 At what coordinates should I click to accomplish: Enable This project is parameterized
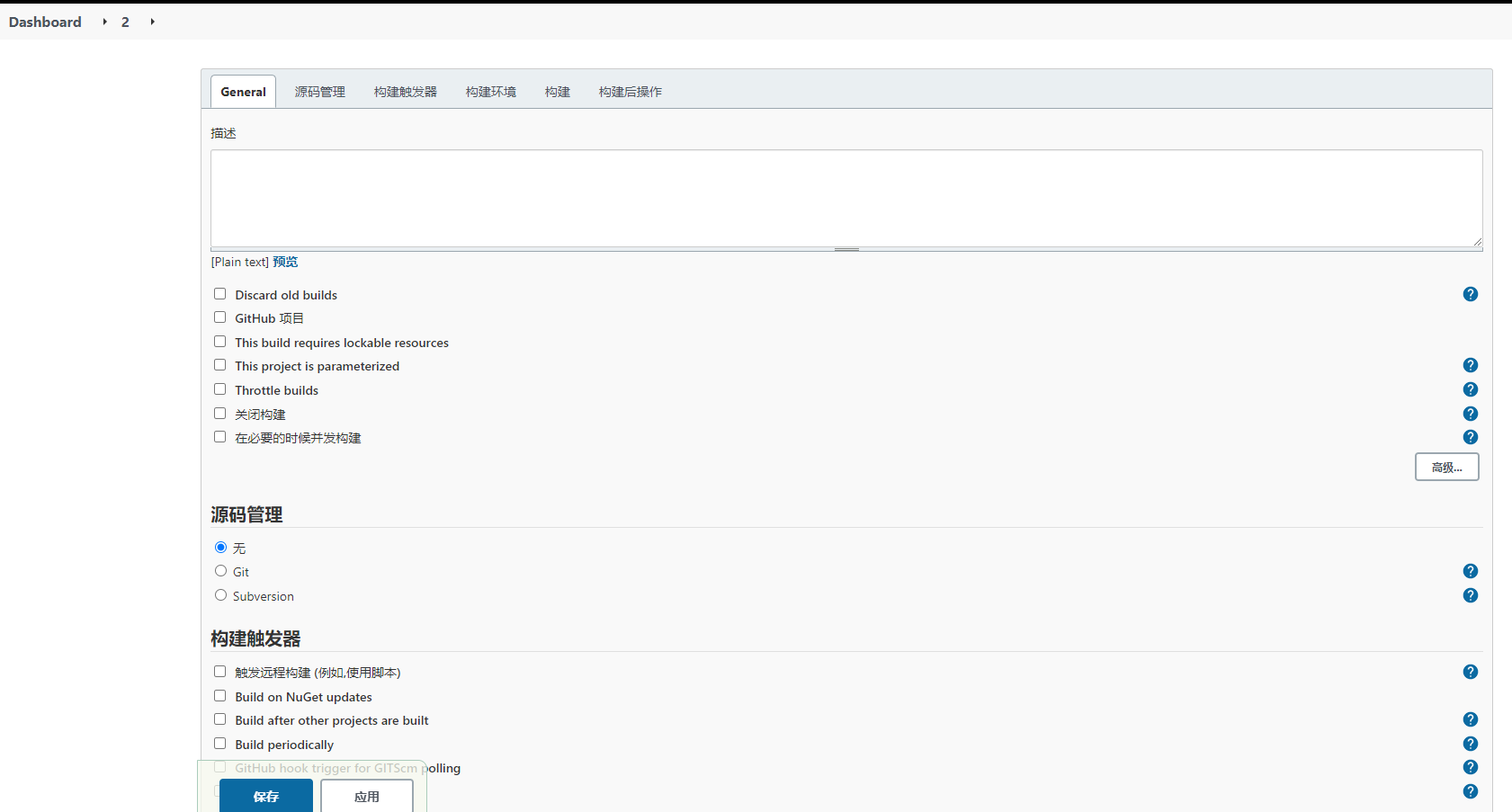219,365
